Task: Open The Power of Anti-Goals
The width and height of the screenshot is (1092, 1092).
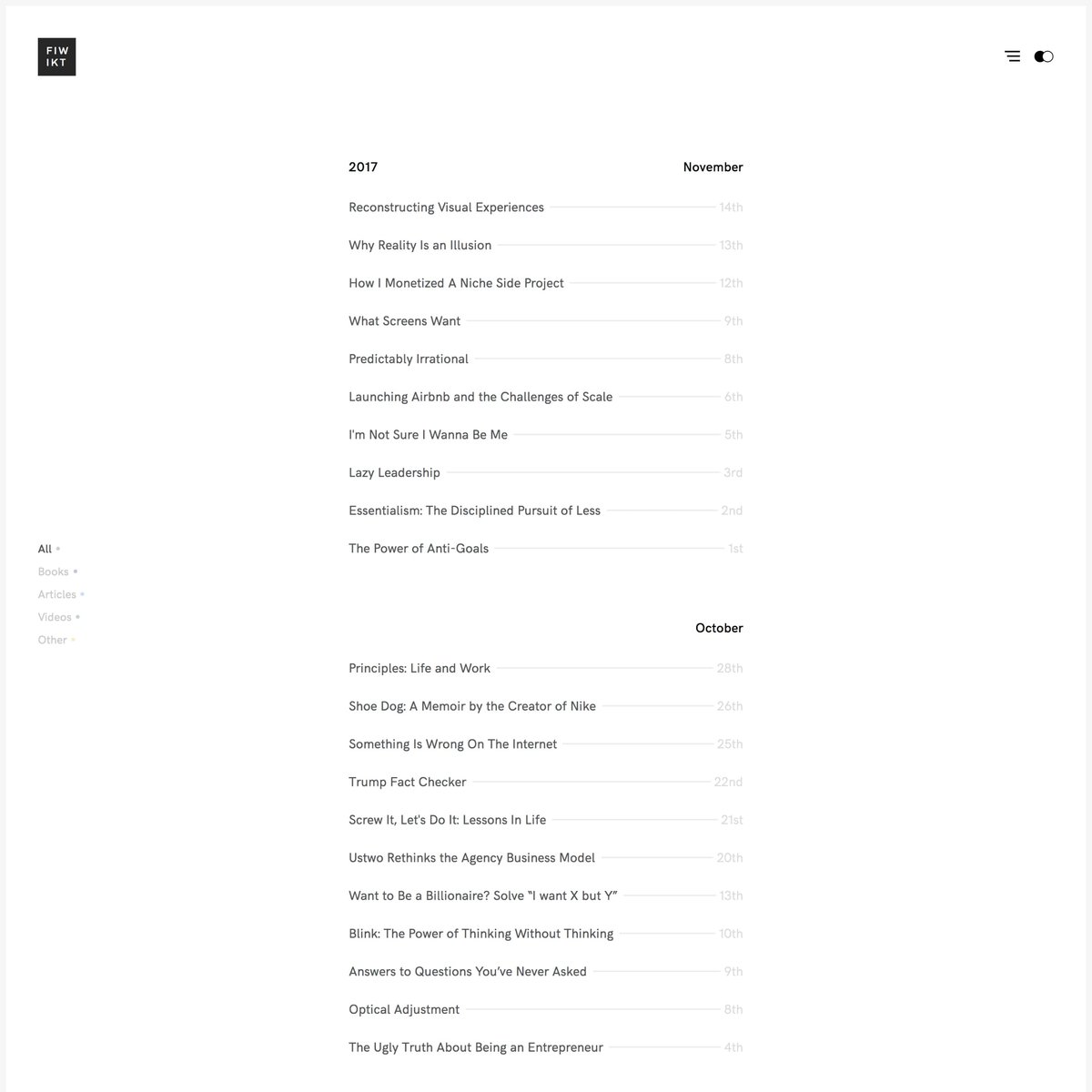Action: (419, 549)
